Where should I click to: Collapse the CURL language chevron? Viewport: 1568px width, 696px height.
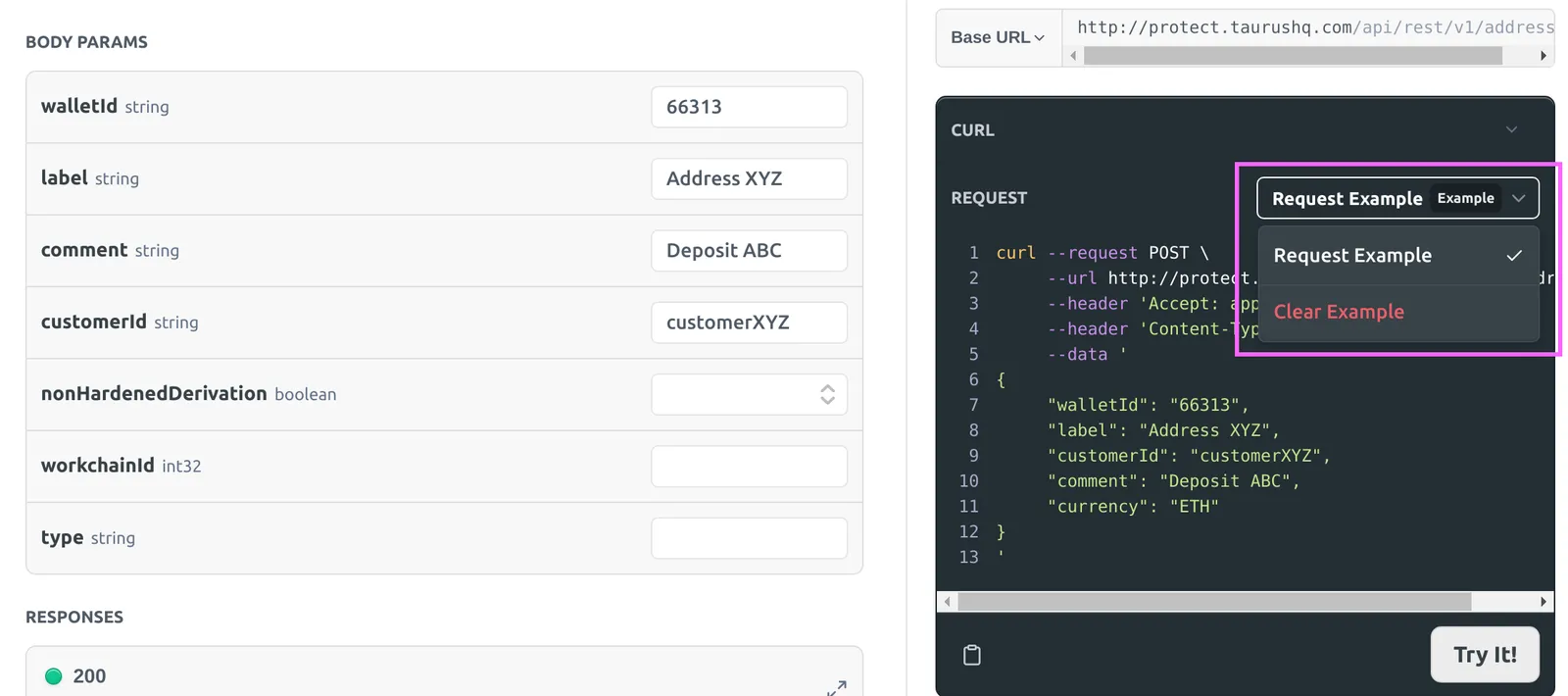coord(1511,129)
